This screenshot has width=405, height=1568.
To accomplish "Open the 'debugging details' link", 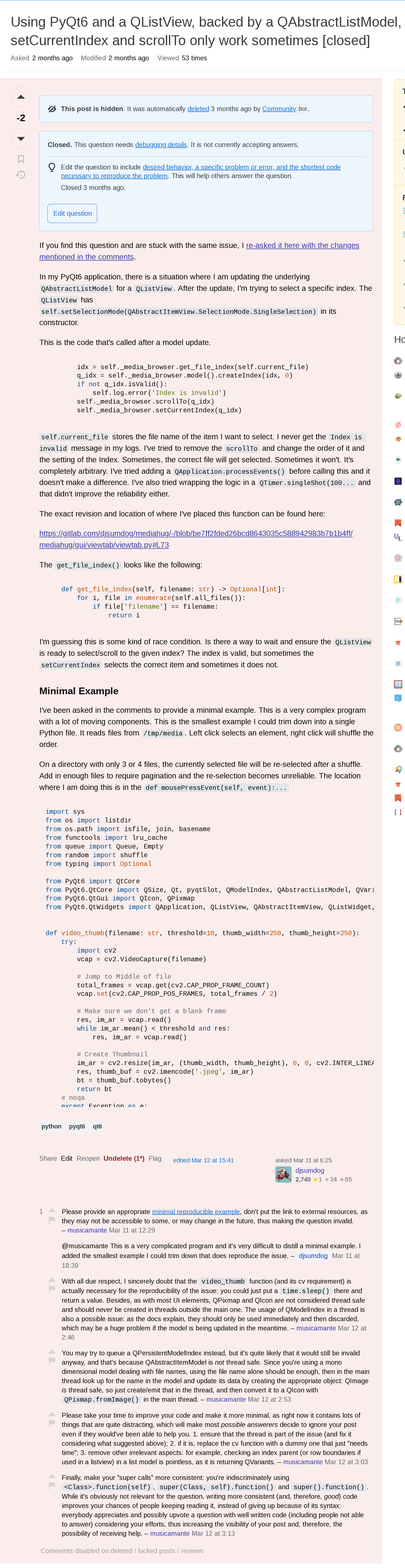I will [161, 145].
